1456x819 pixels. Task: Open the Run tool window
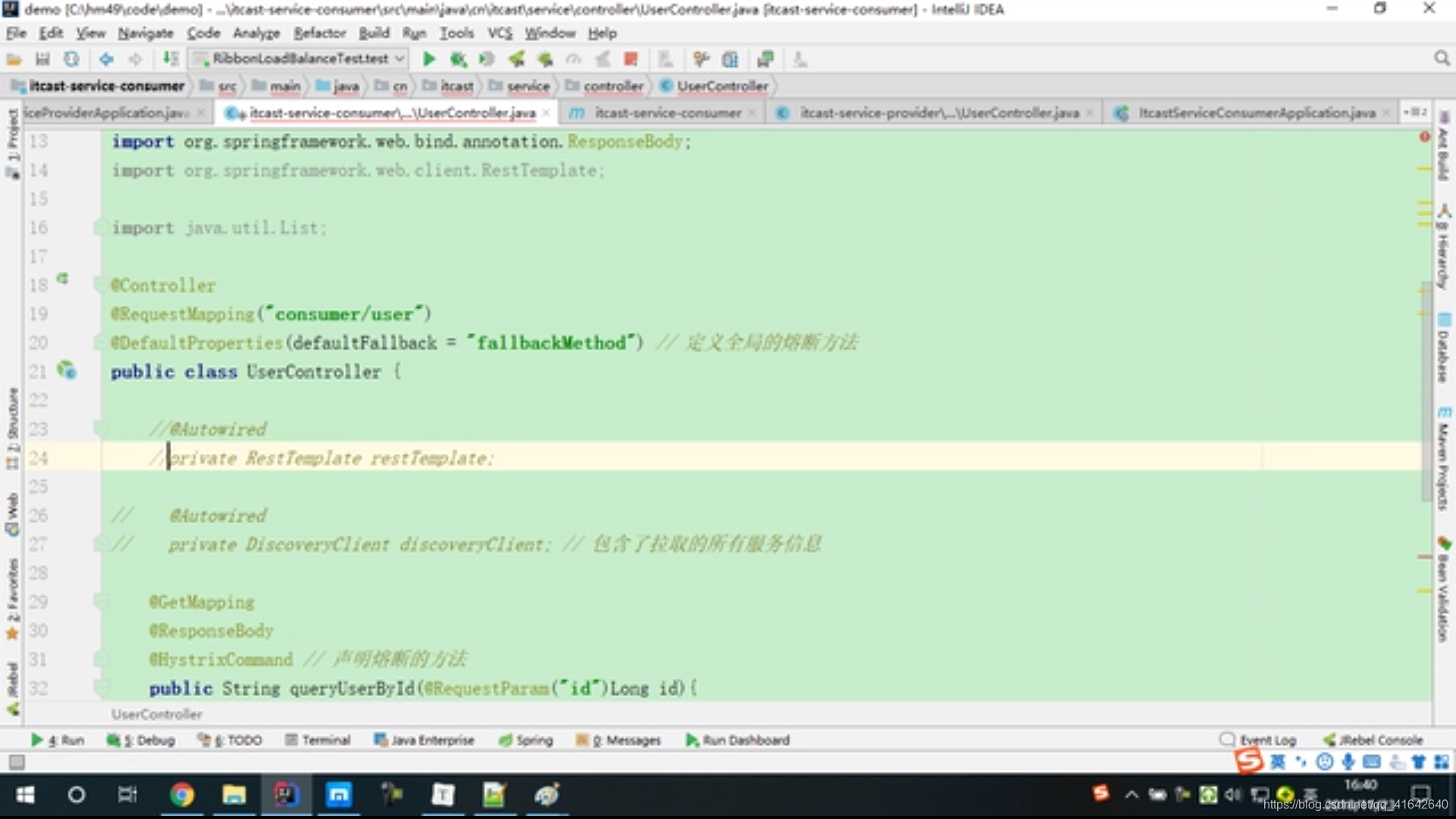58,740
